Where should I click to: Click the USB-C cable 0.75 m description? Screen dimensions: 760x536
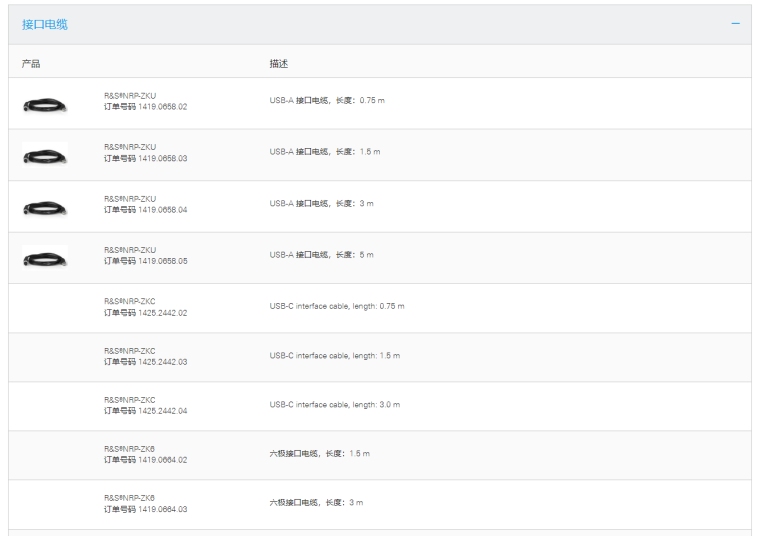[336, 305]
